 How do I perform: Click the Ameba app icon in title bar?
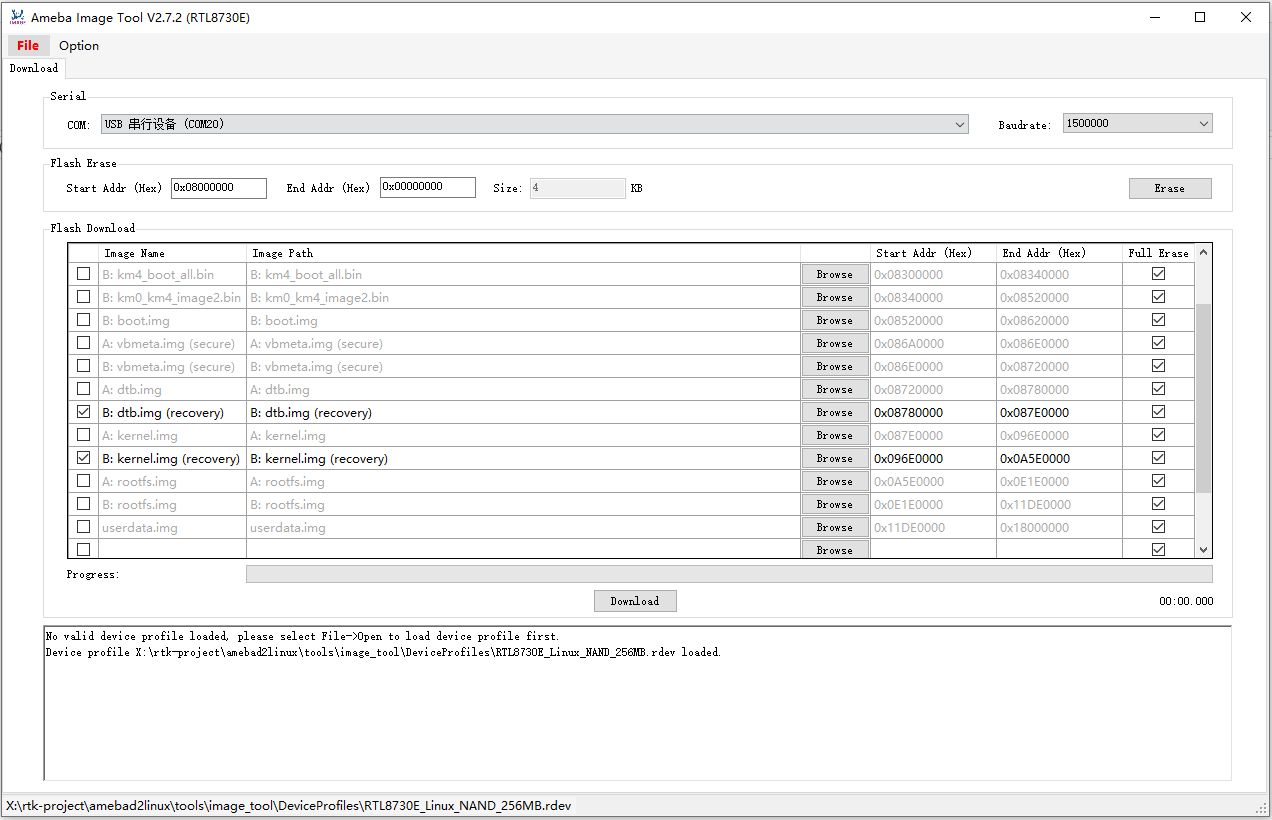click(x=17, y=17)
